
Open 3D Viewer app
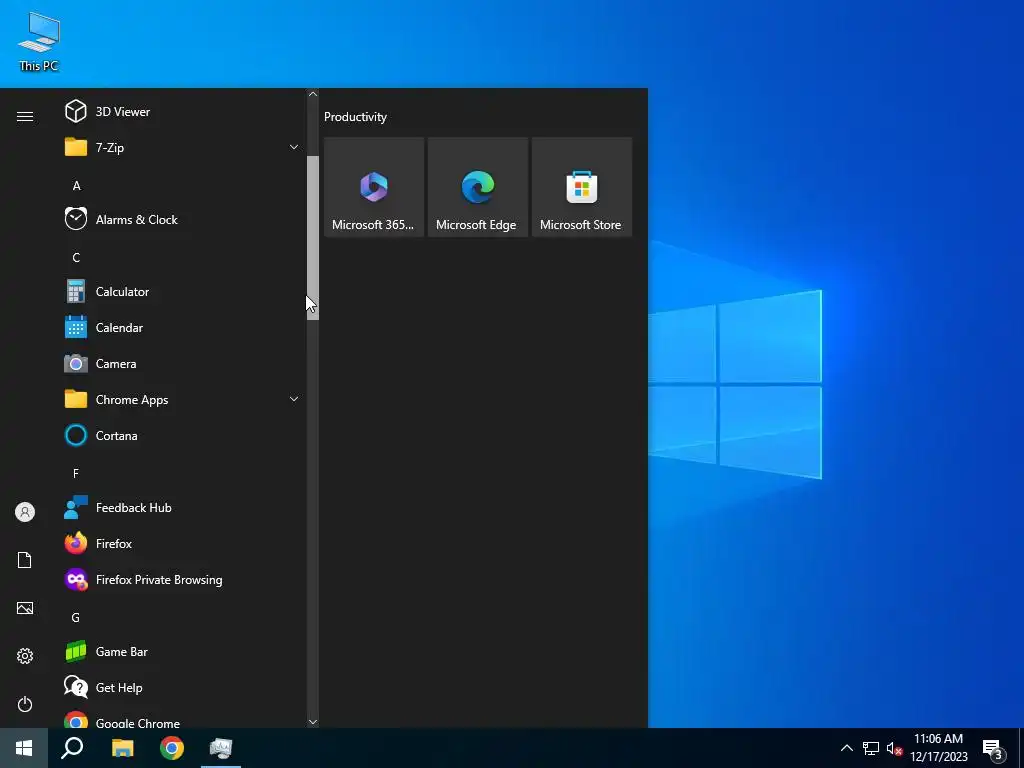(x=182, y=112)
